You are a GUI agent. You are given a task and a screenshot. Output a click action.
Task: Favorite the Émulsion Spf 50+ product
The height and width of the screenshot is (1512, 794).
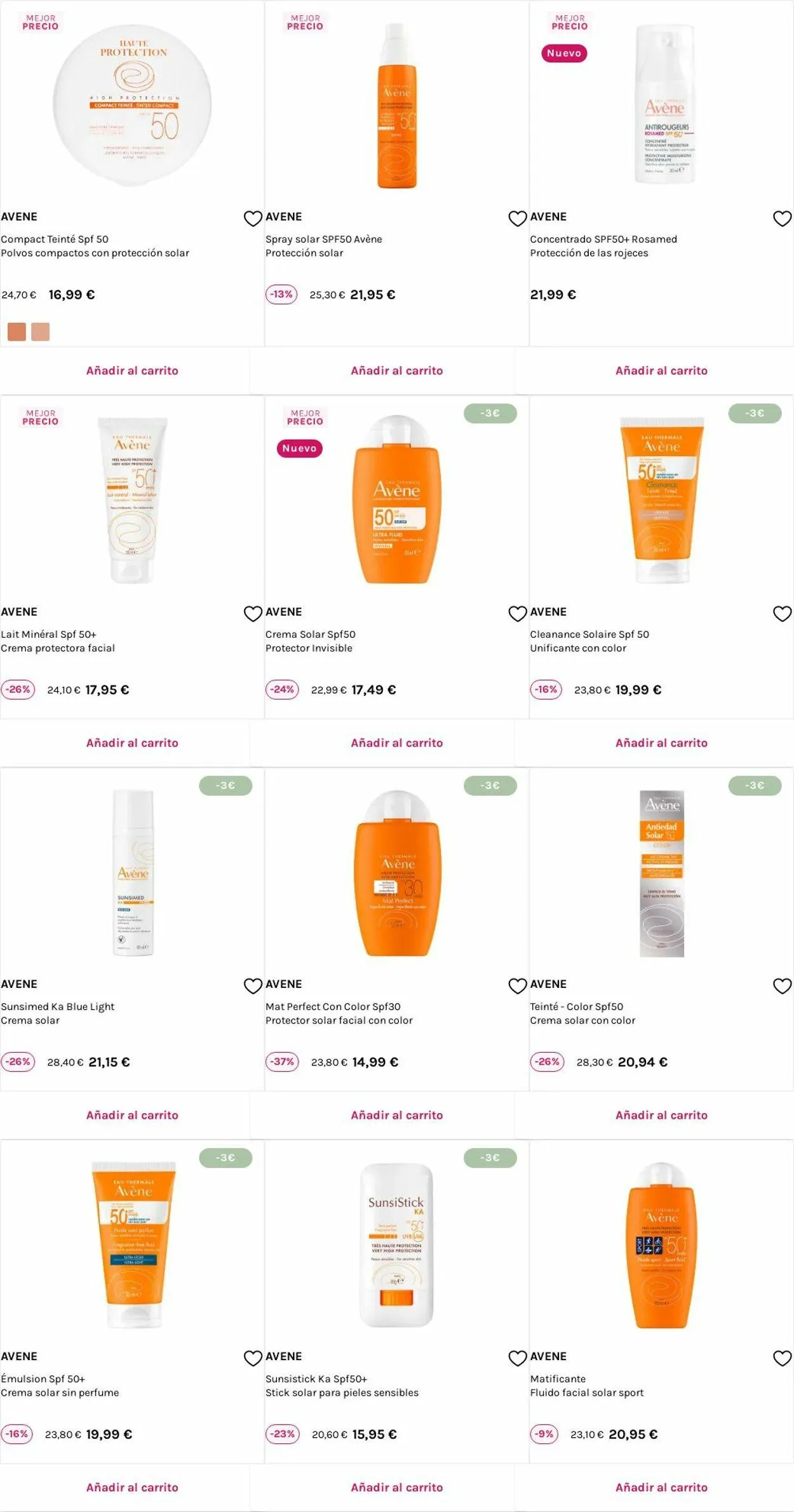click(x=253, y=1358)
